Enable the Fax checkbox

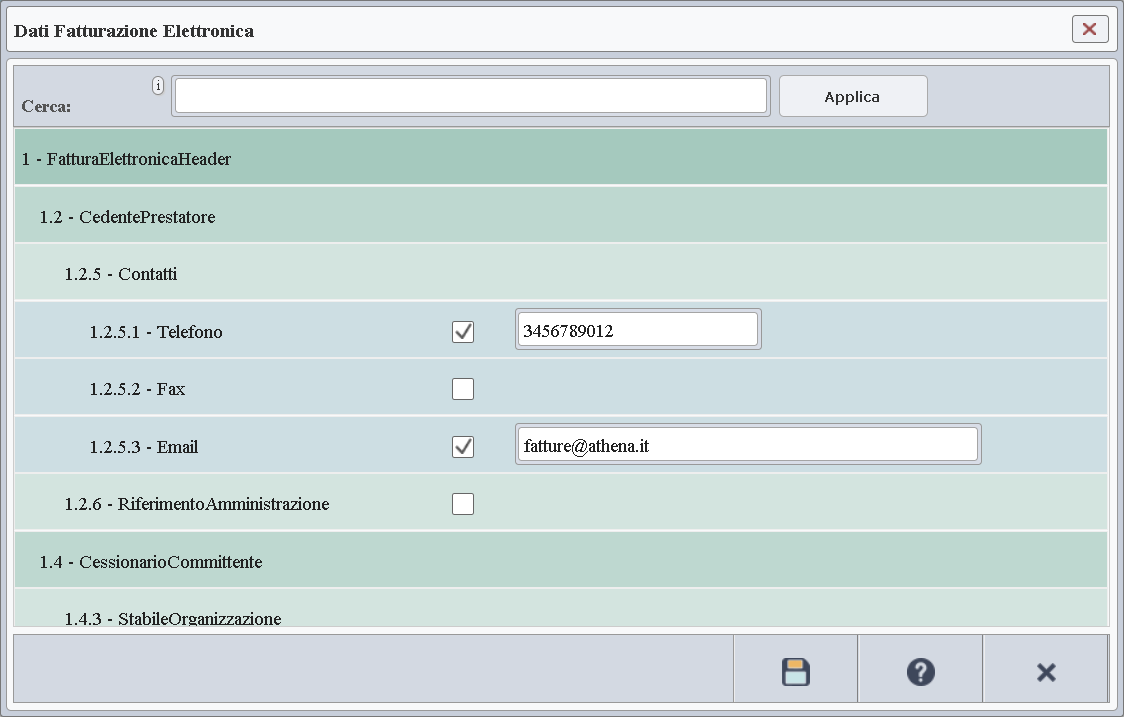[x=462, y=388]
